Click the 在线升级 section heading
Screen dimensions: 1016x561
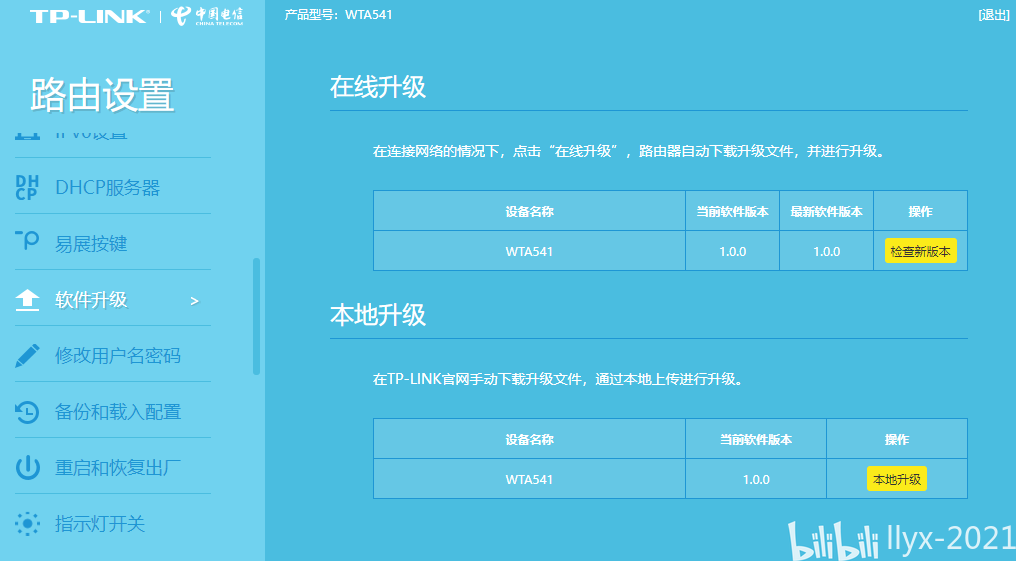point(378,87)
